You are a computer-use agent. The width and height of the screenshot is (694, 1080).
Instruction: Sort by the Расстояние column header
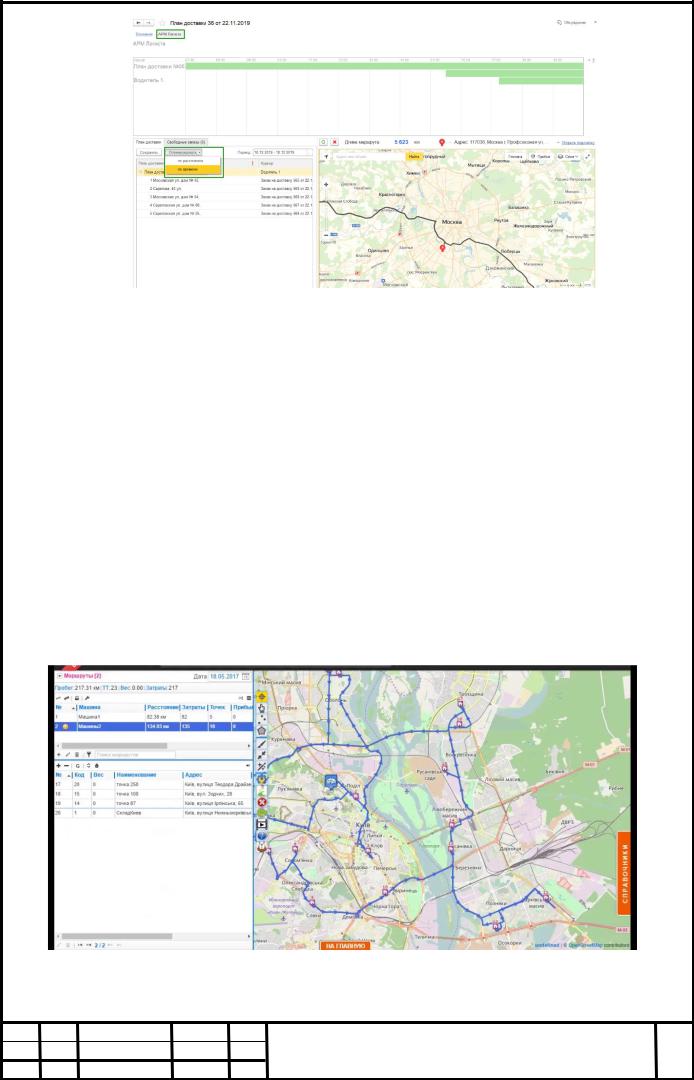pyautogui.click(x=162, y=707)
